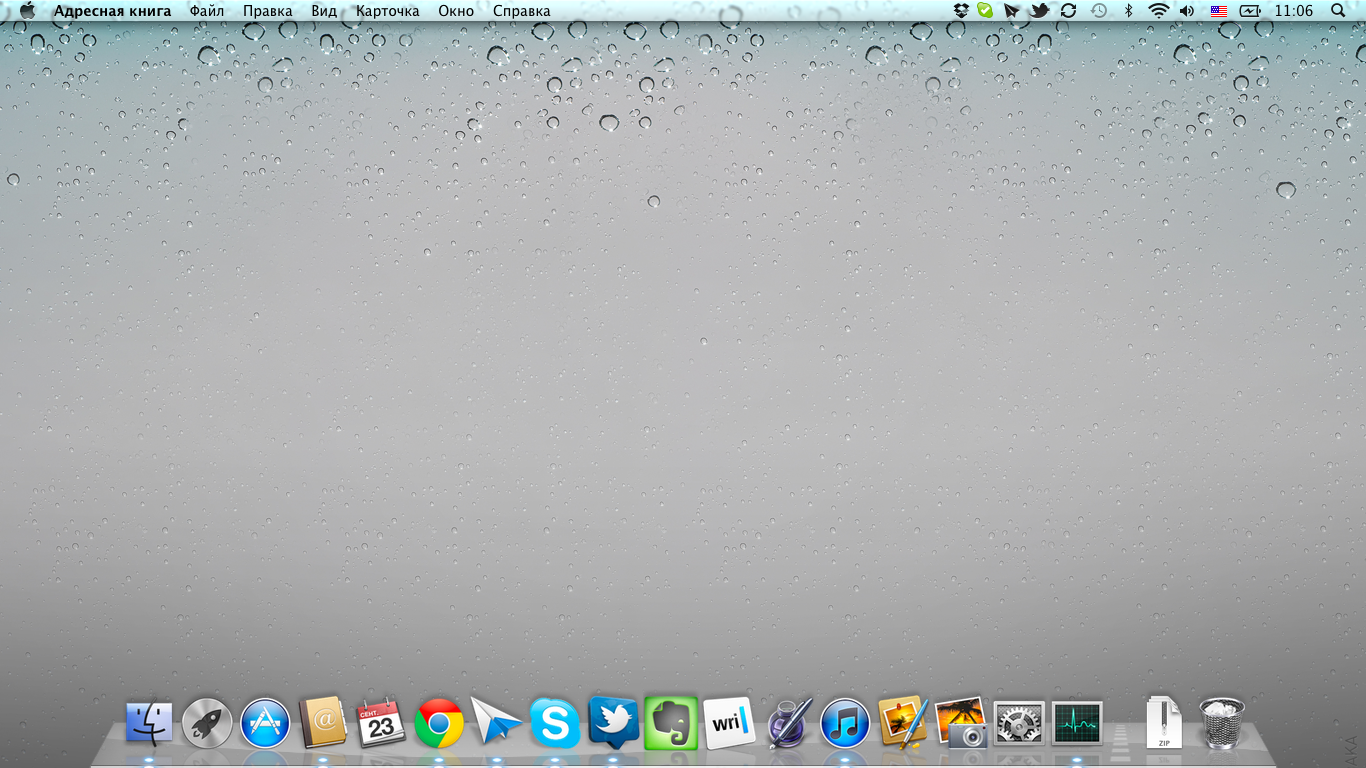Click the Twitter bird menu bar icon
The width and height of the screenshot is (1366, 768).
[1040, 11]
